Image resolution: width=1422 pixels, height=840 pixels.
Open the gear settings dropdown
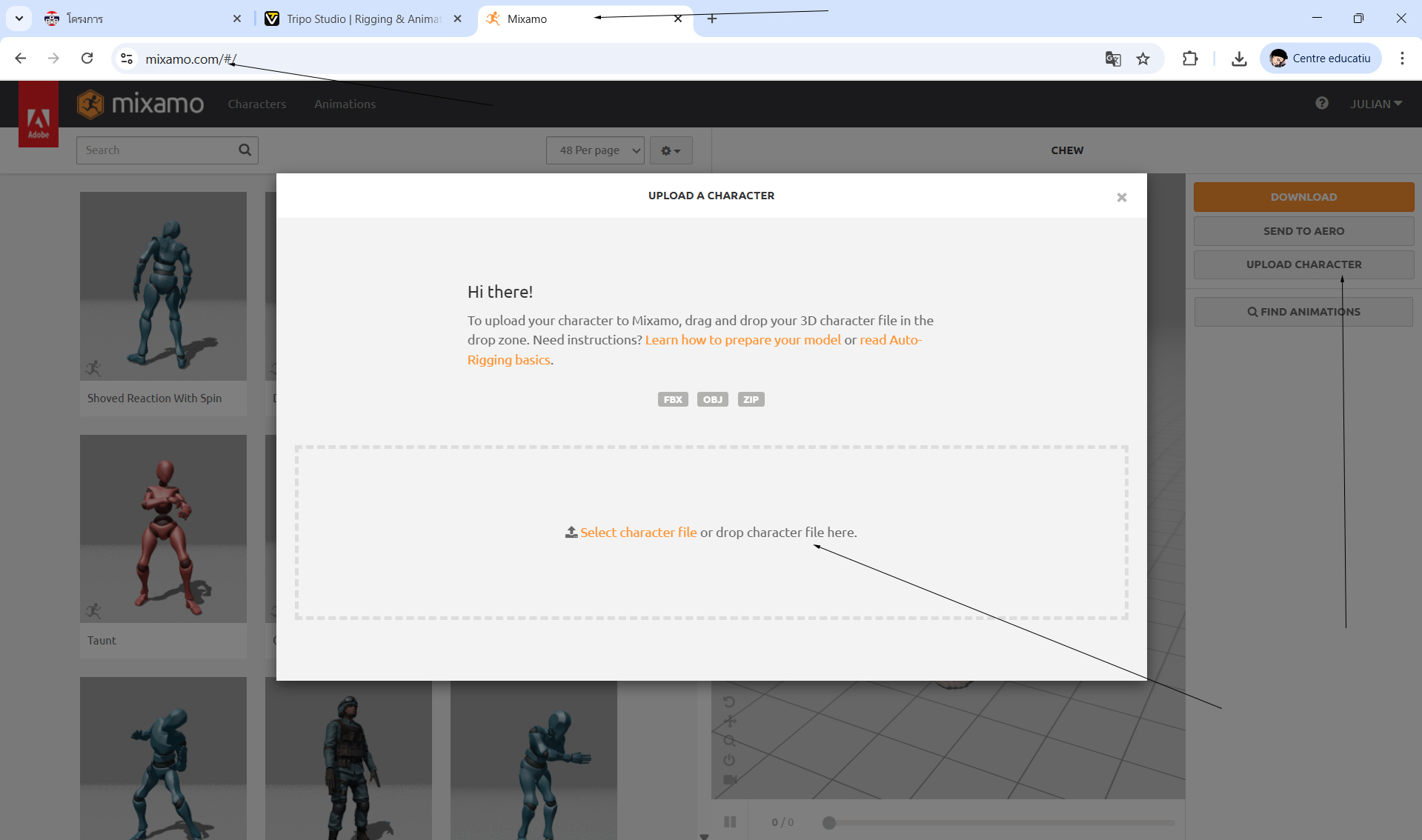[x=671, y=150]
